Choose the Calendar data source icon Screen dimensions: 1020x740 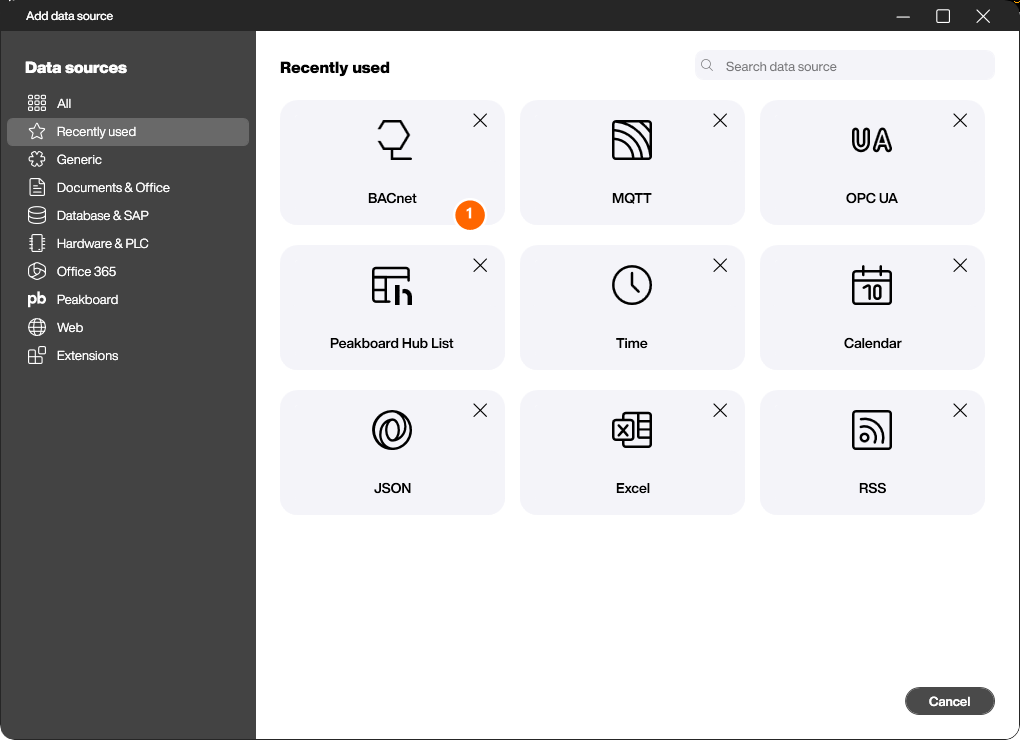coord(872,285)
